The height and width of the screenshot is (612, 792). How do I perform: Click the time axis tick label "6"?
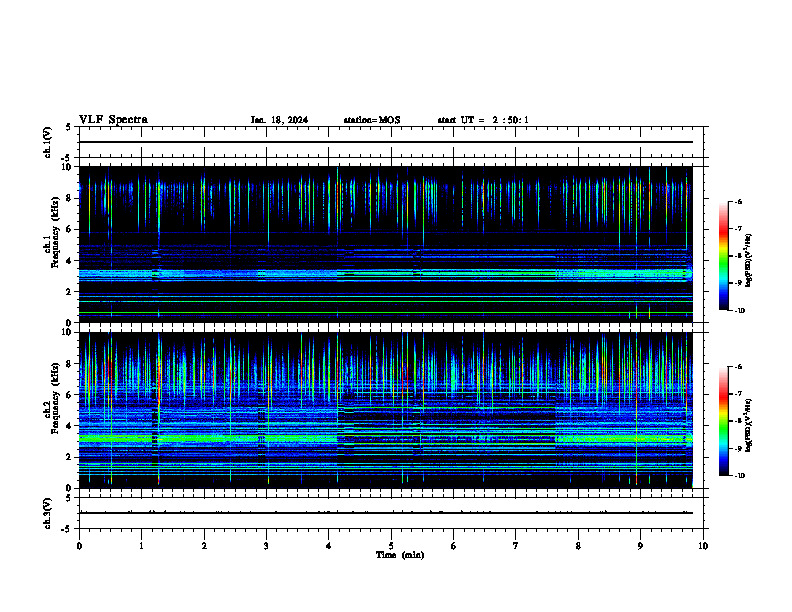pyautogui.click(x=454, y=546)
